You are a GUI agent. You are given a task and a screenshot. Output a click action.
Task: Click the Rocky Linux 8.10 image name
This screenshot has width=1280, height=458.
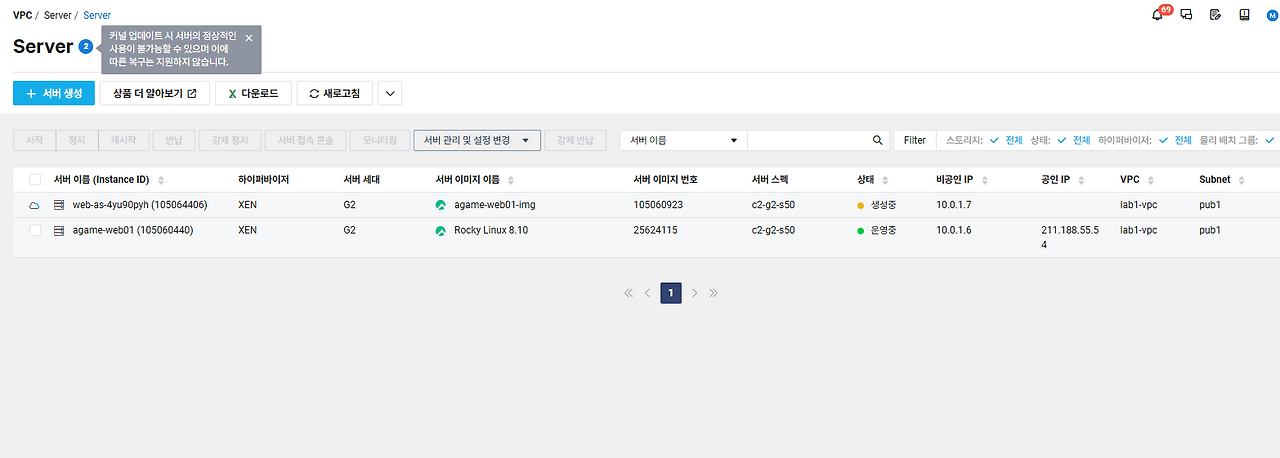tap(491, 230)
